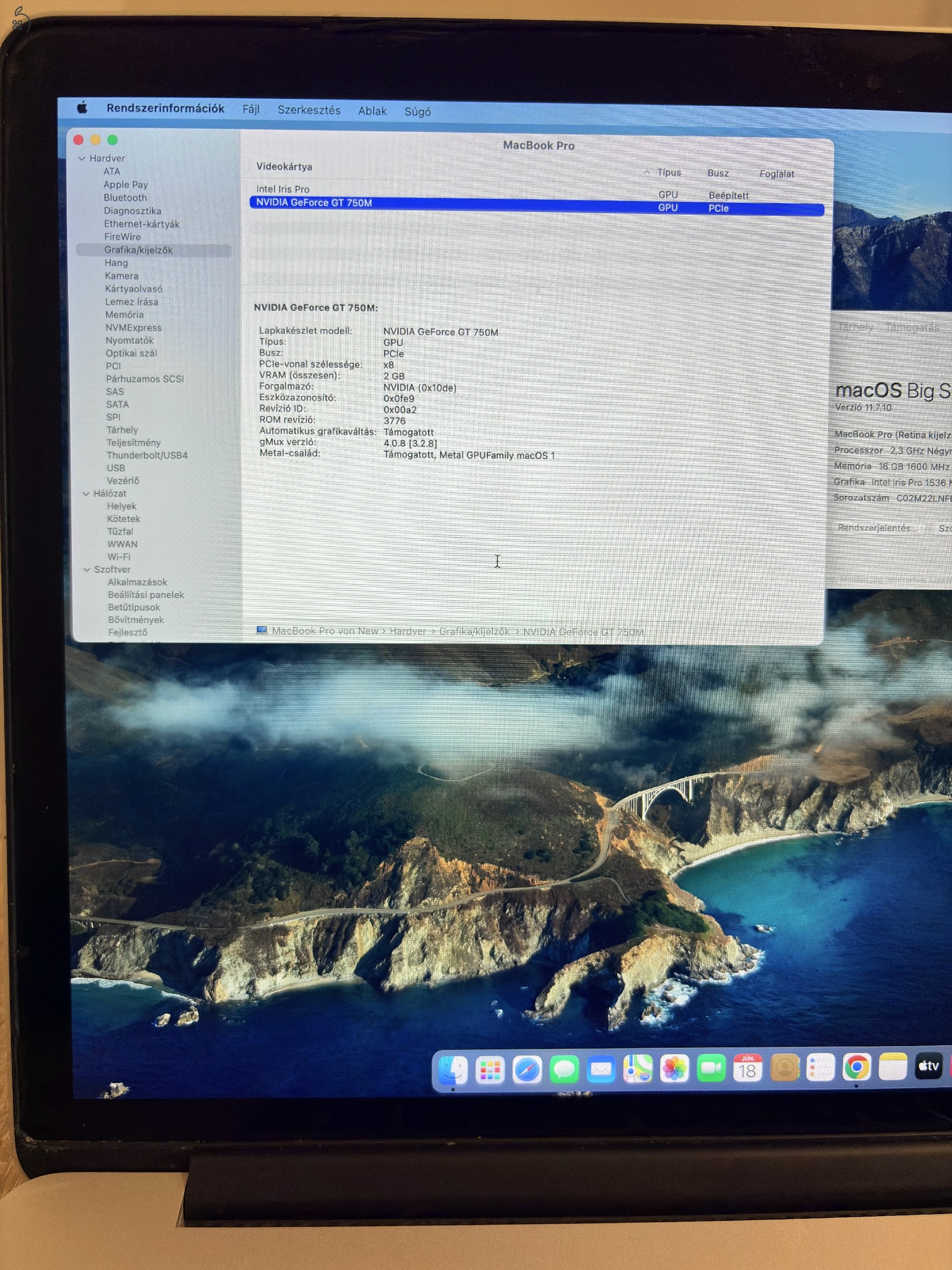952x1270 pixels.
Task: Sort by the Típus column header
Action: pyautogui.click(x=669, y=172)
